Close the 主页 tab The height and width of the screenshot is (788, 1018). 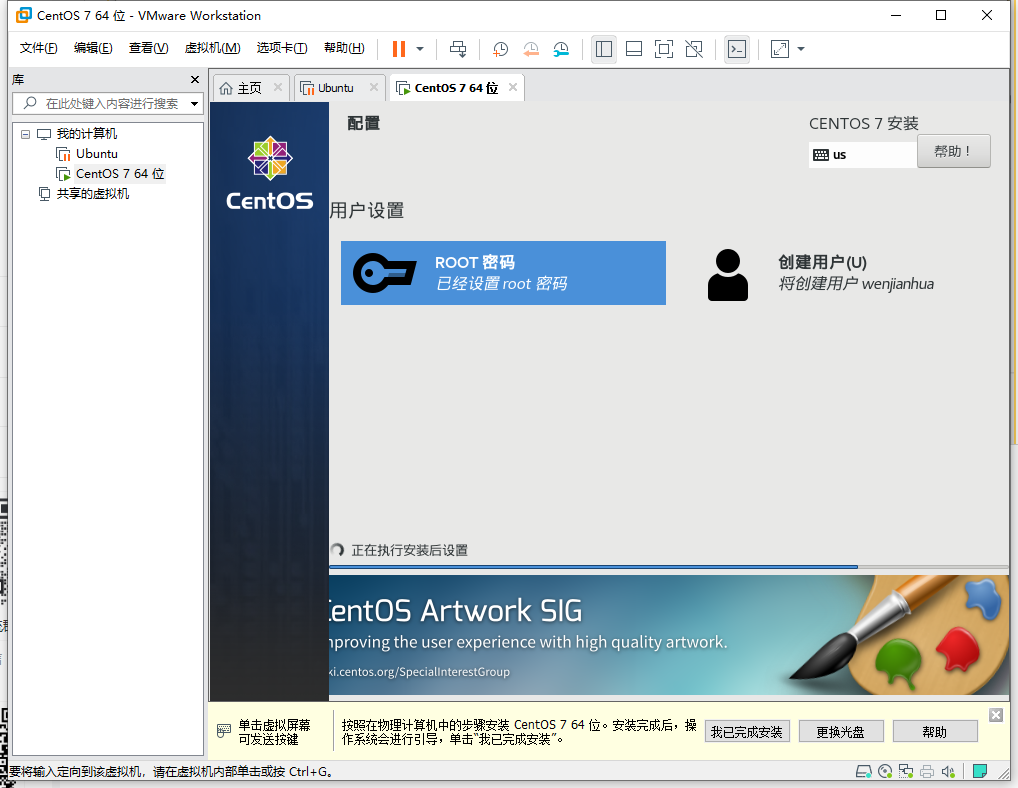[278, 87]
